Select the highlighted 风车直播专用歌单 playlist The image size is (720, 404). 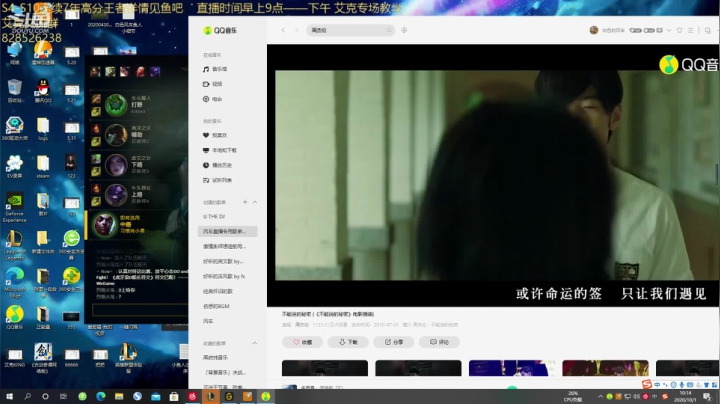click(x=228, y=231)
